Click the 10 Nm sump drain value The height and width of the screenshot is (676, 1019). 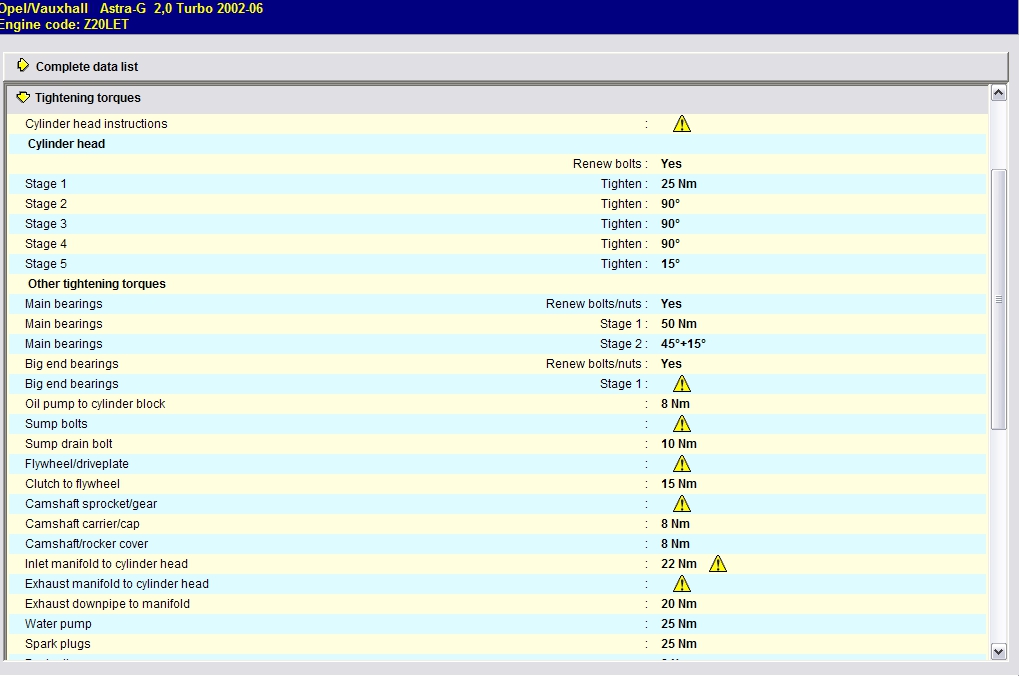coord(678,444)
